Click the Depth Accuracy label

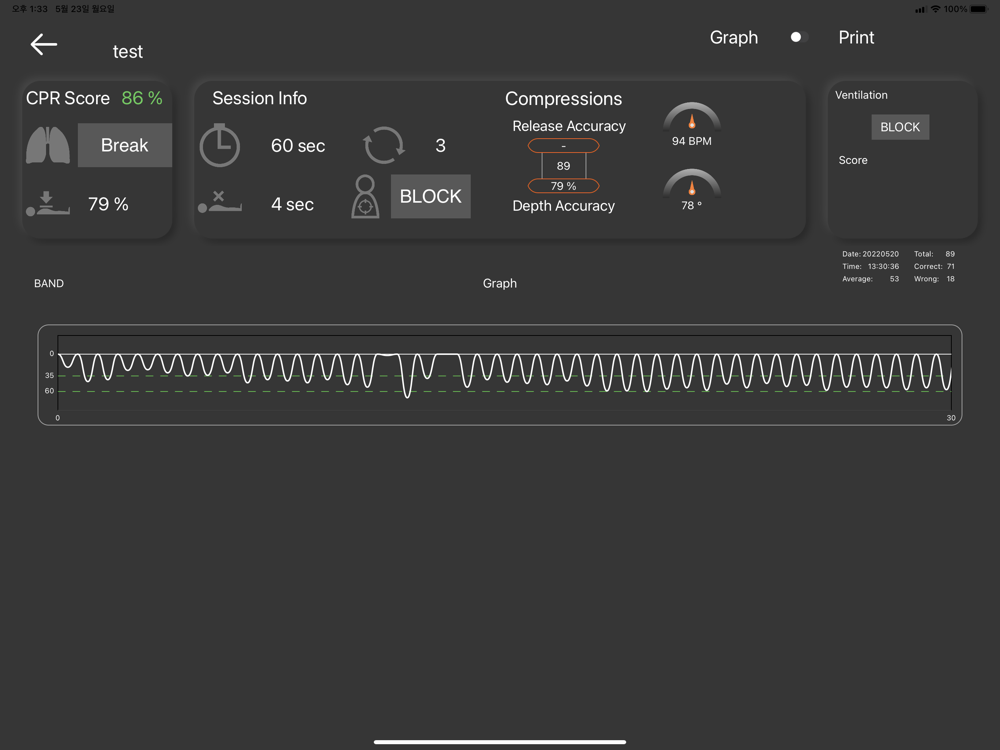point(563,206)
